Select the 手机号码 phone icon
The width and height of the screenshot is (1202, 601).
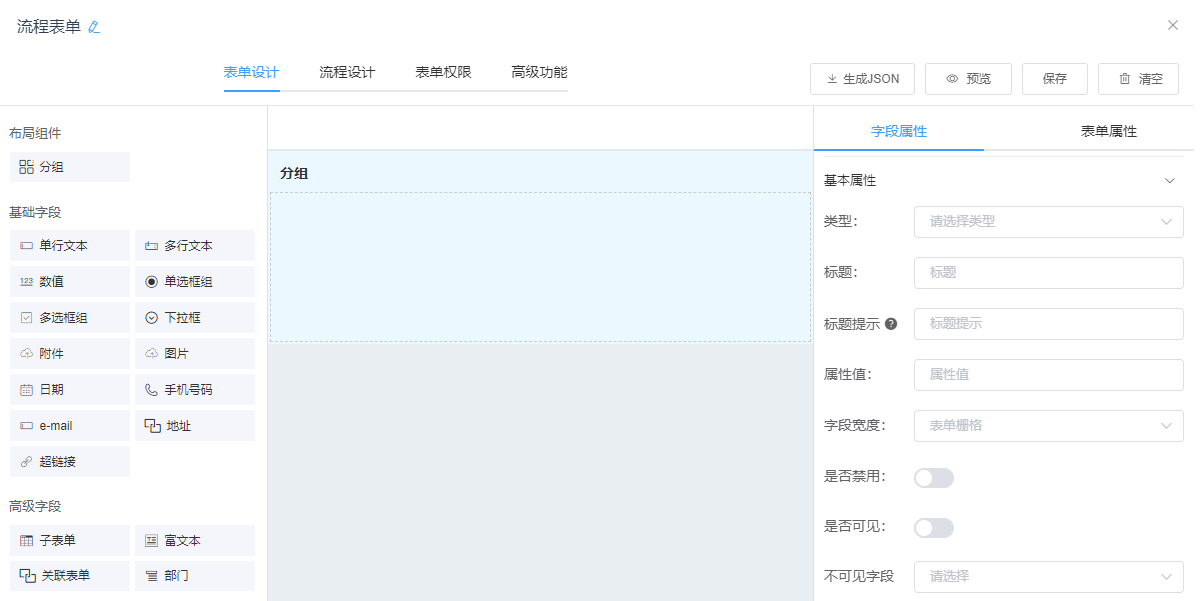tap(152, 390)
